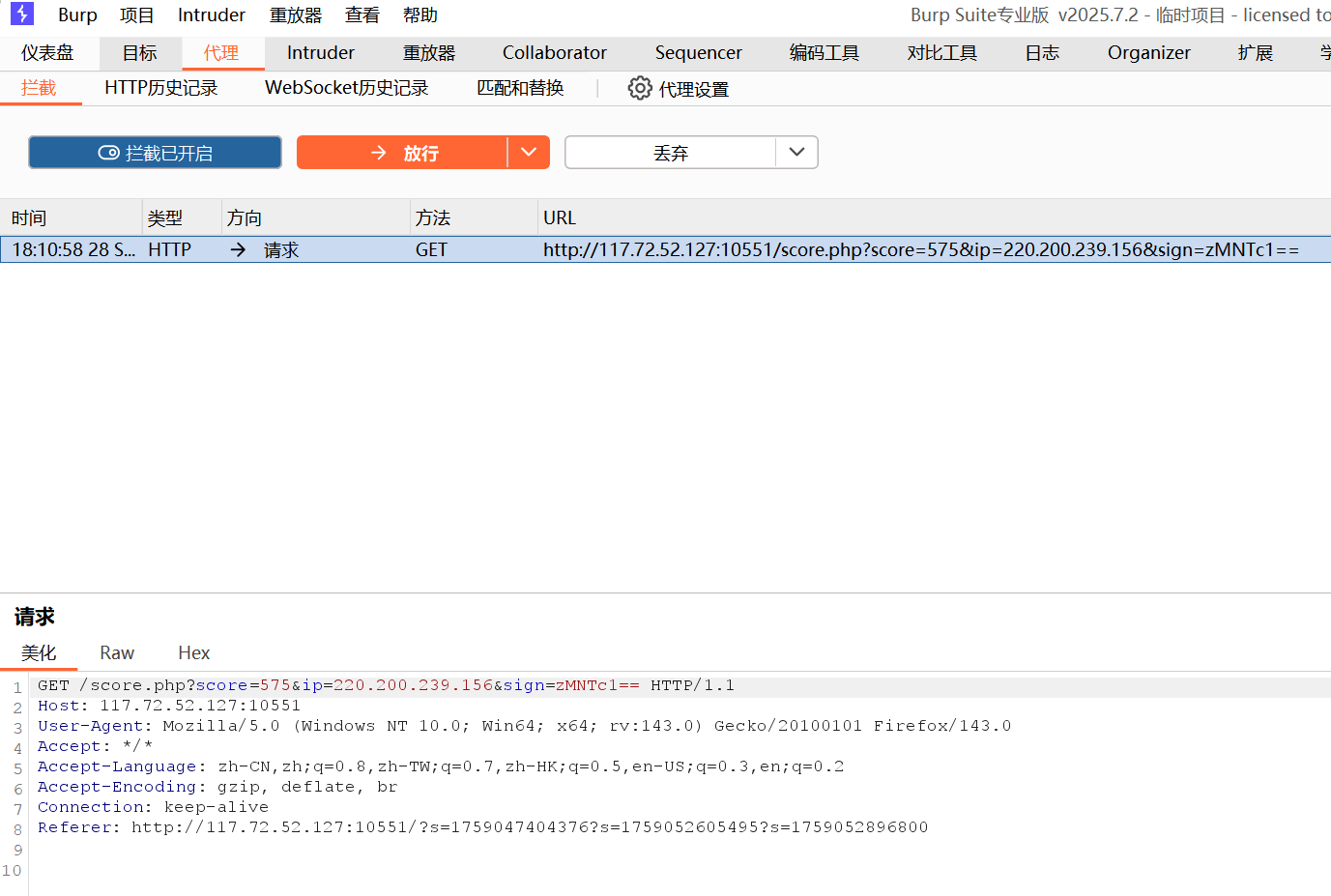Sort by the 方法 column header
Image resolution: width=1331 pixels, height=896 pixels.
click(x=474, y=217)
